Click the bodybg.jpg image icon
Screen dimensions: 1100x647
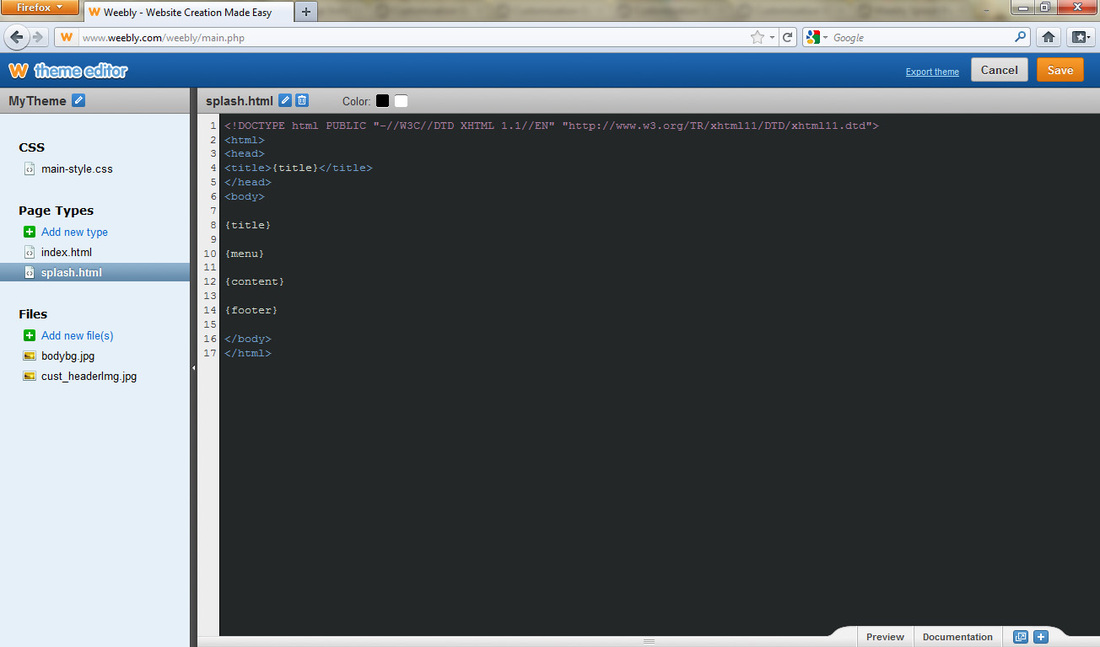29,356
